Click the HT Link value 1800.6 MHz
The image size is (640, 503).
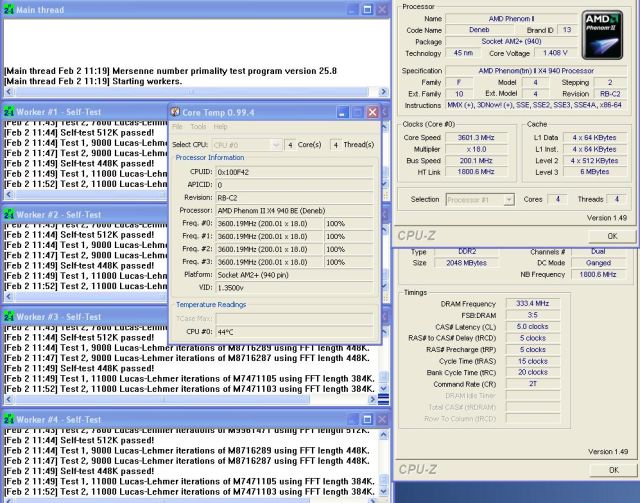click(x=476, y=172)
